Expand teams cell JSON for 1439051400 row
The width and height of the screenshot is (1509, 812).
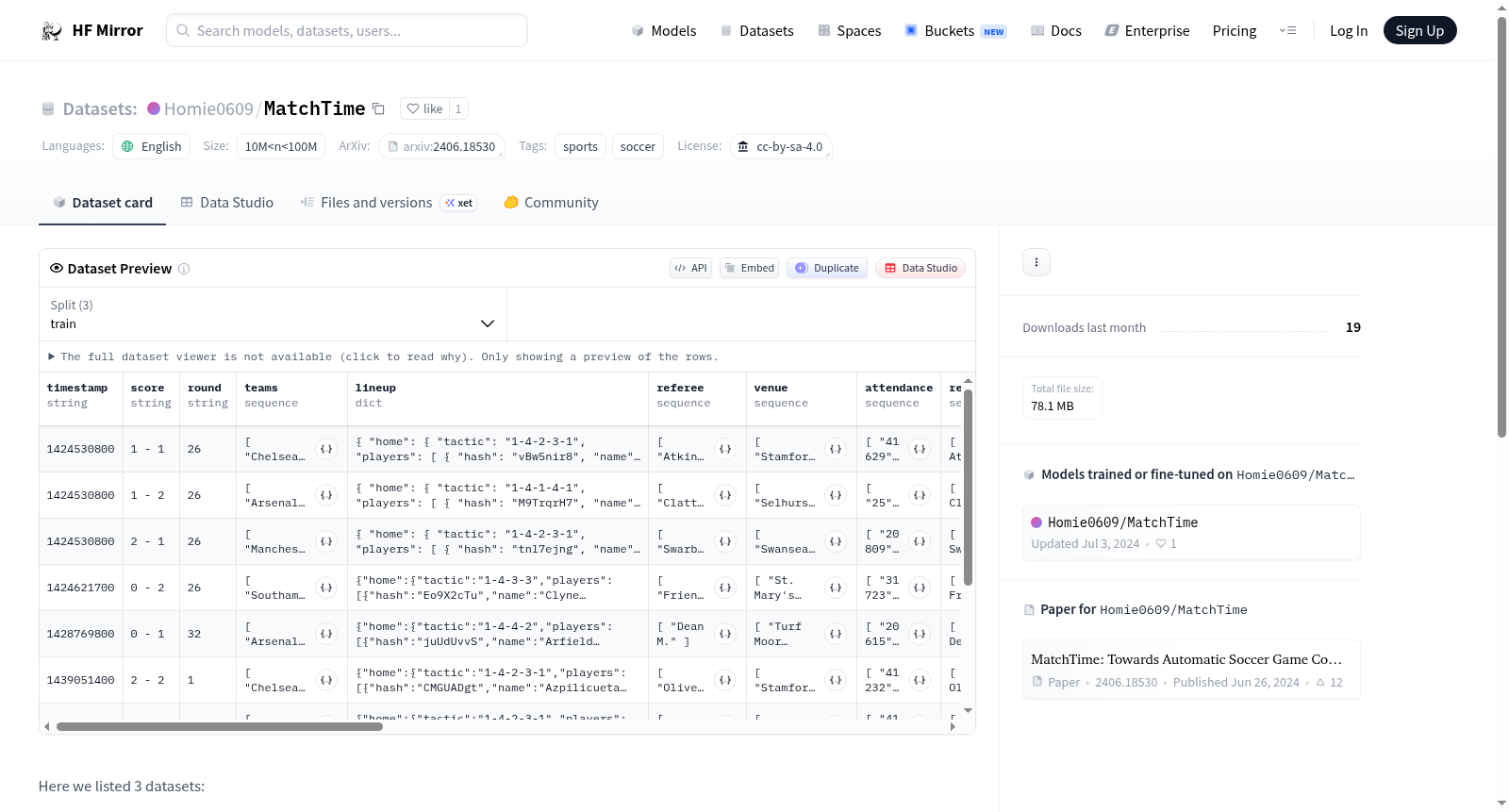coord(326,680)
